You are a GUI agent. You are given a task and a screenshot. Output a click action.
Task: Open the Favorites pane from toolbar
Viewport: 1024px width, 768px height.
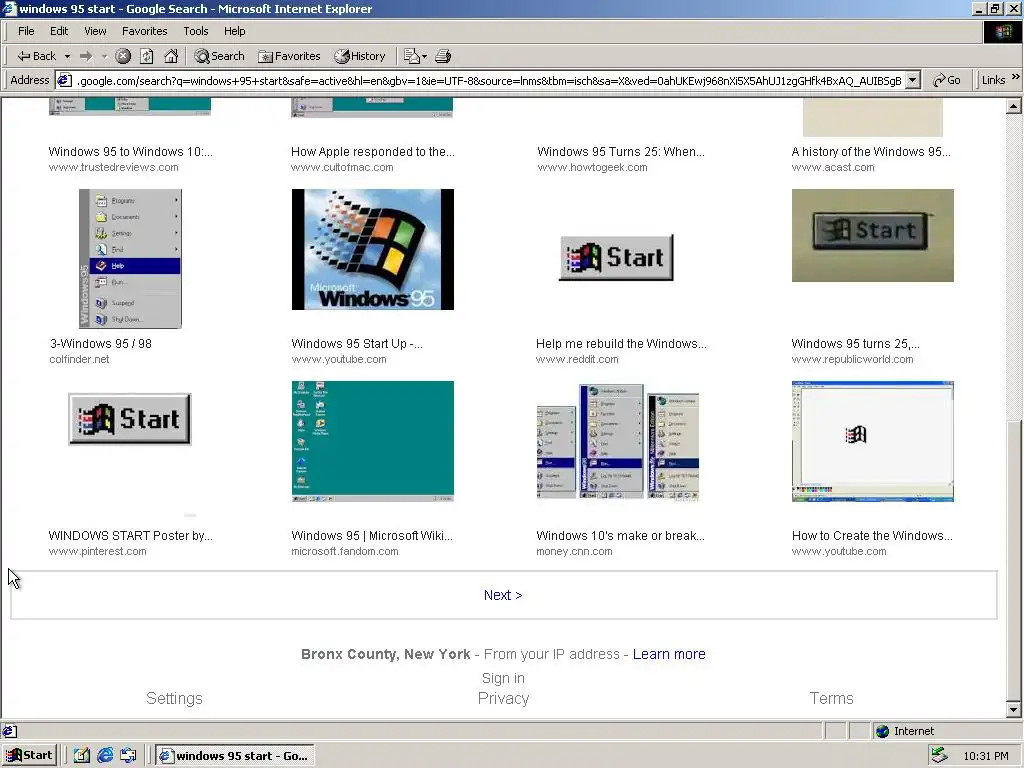(x=289, y=56)
